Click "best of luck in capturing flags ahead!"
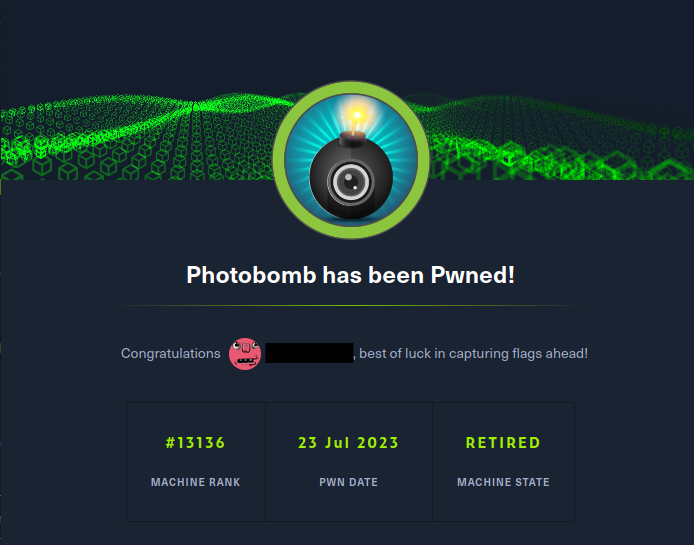 coord(473,353)
